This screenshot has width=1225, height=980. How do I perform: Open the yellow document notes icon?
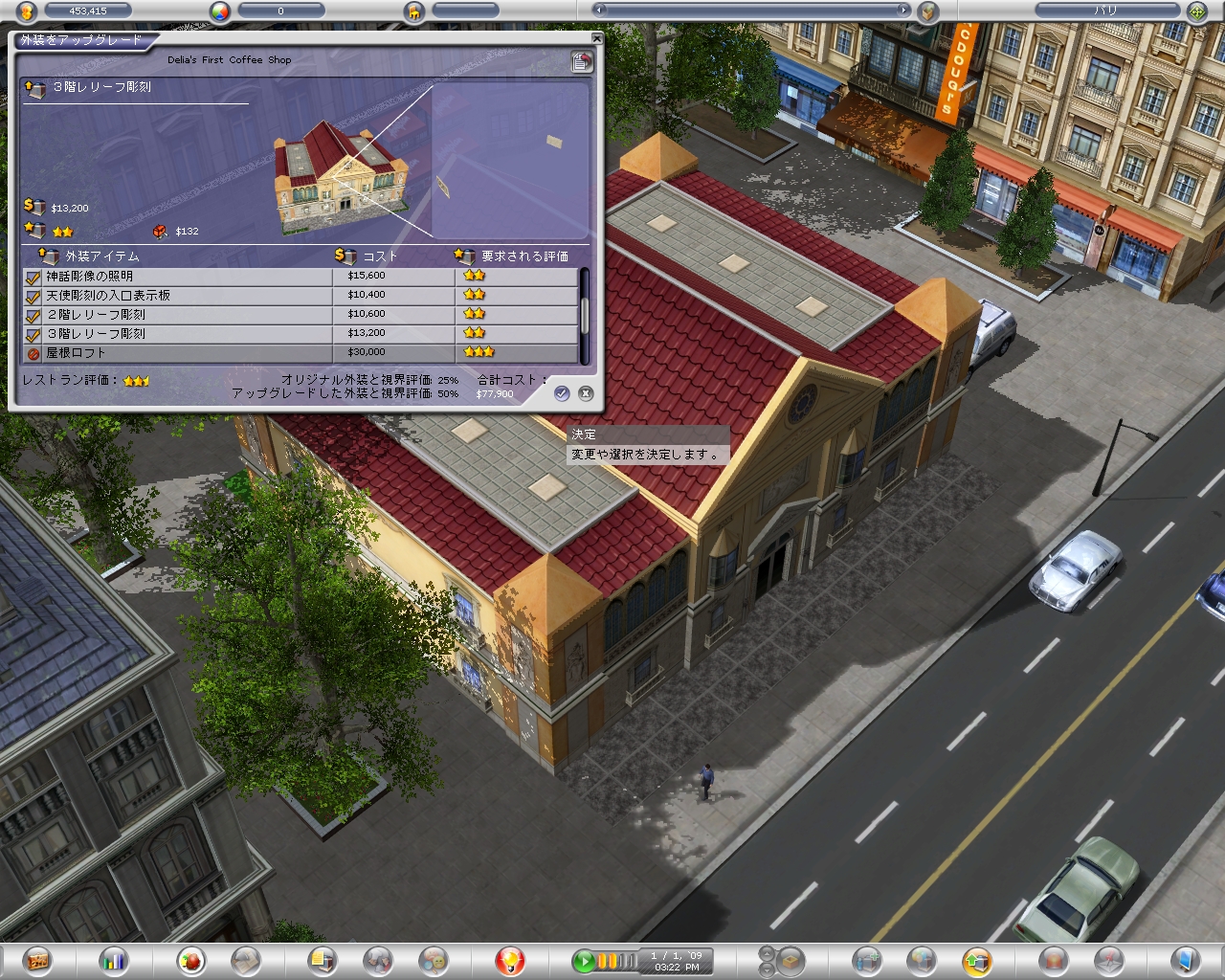(323, 960)
